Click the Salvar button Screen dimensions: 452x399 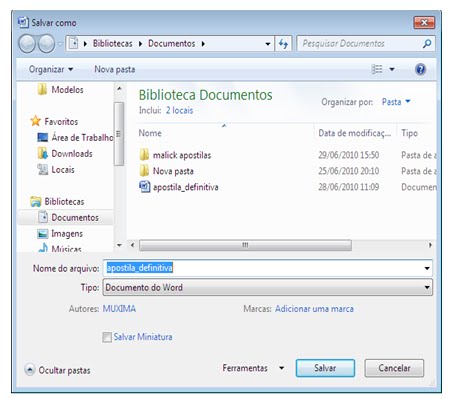click(325, 368)
